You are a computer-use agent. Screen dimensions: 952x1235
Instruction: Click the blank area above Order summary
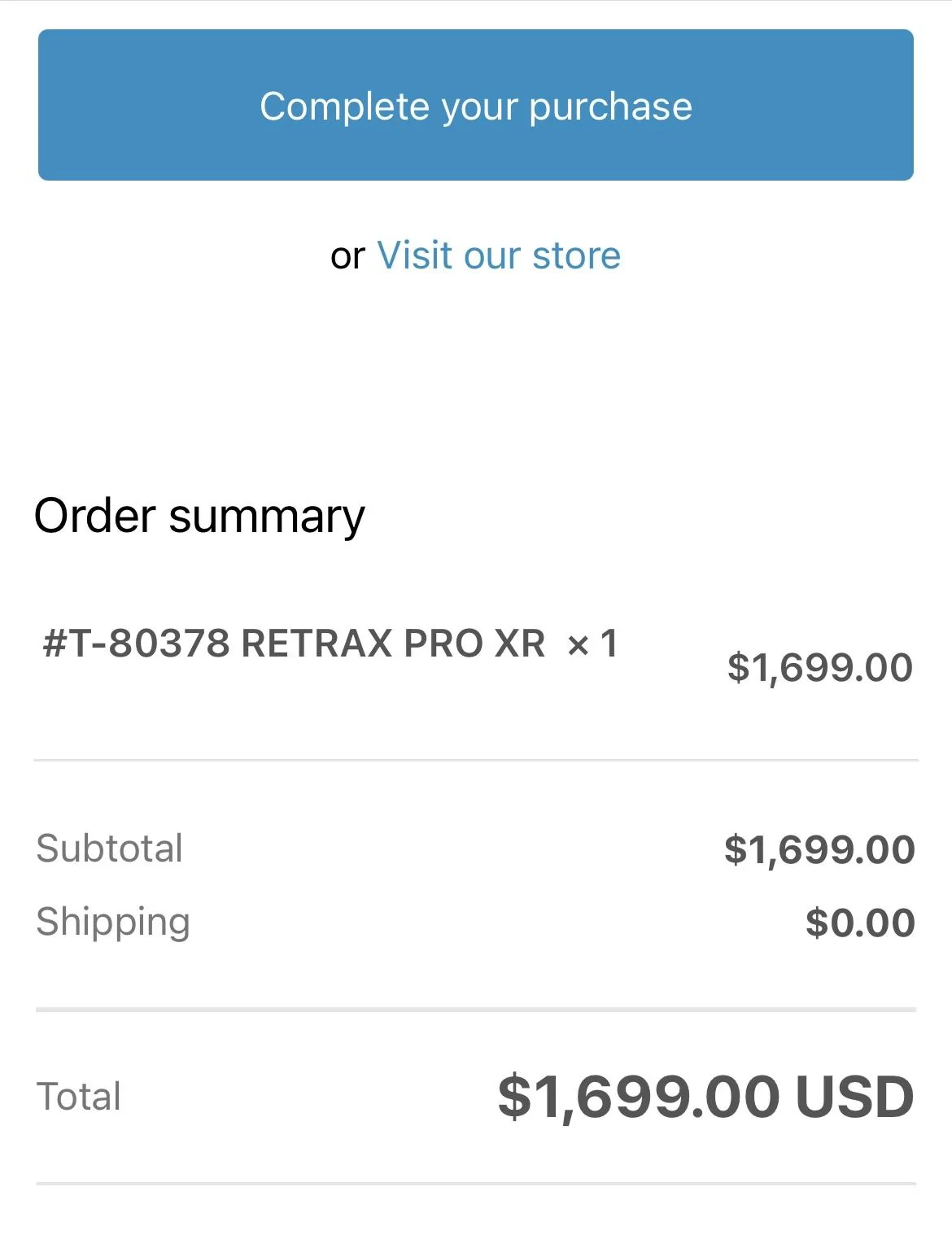pyautogui.click(x=476, y=382)
